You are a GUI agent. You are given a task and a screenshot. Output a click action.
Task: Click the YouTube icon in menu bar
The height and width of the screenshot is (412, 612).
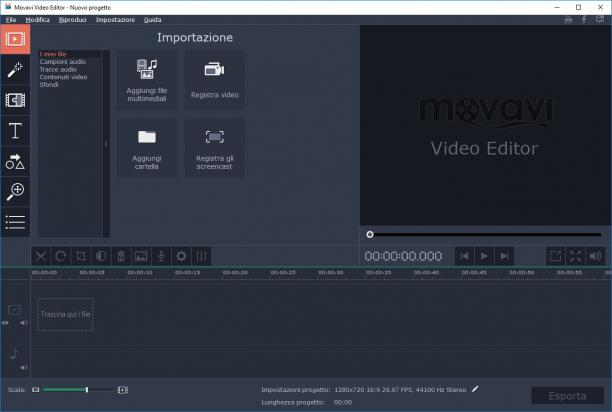(568, 20)
